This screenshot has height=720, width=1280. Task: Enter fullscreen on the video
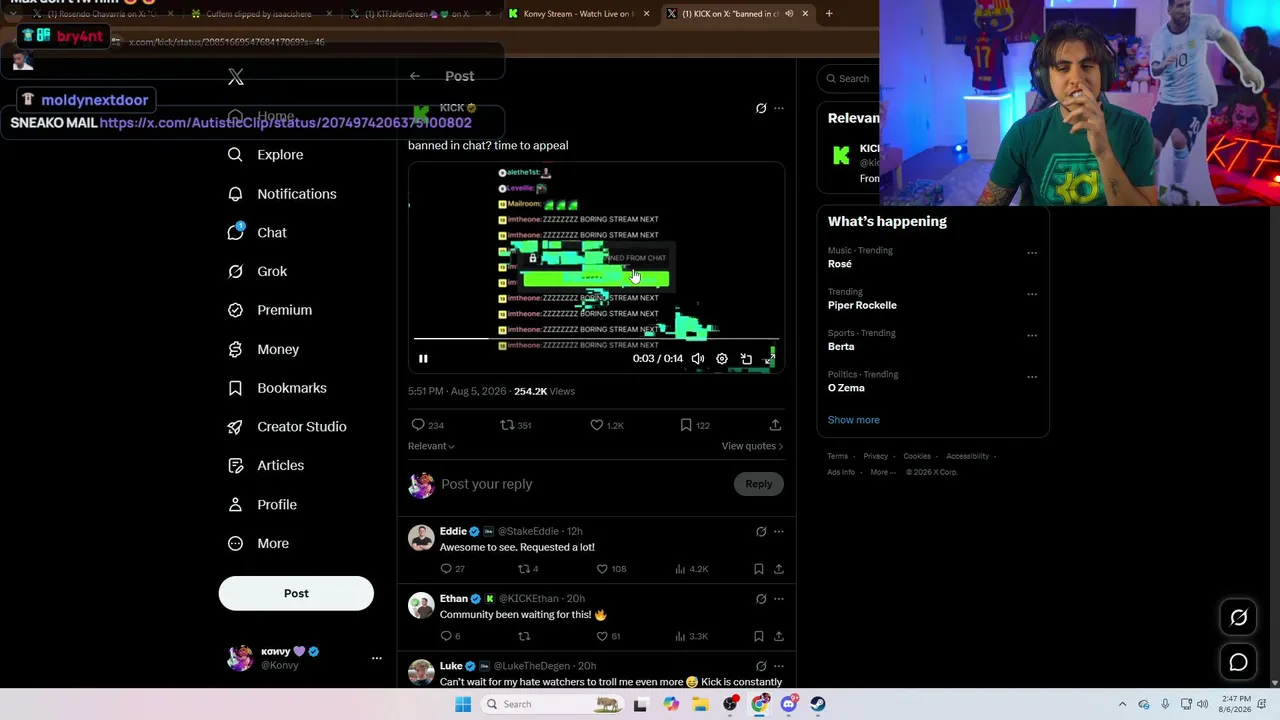[x=770, y=359]
